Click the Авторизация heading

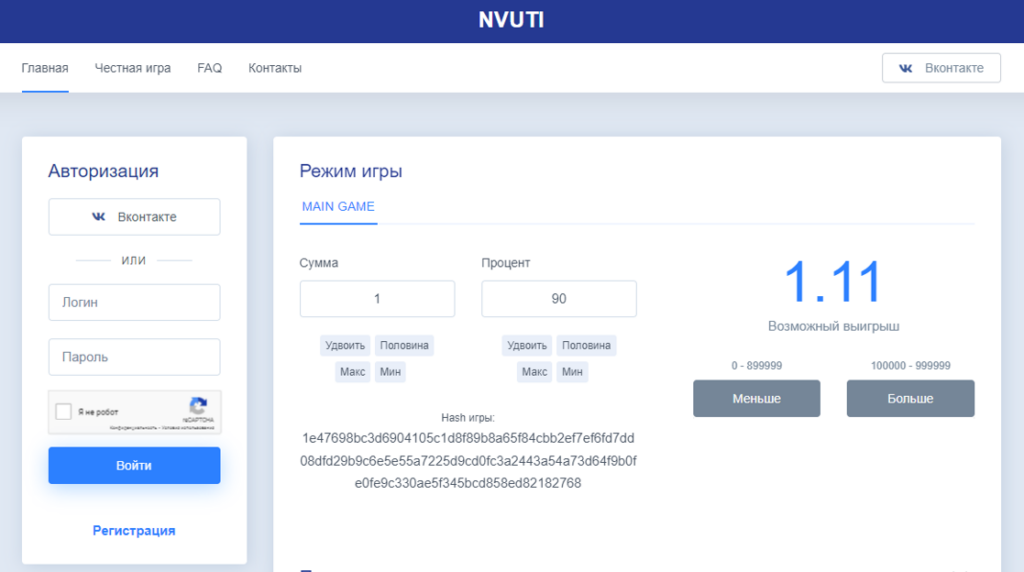103,171
